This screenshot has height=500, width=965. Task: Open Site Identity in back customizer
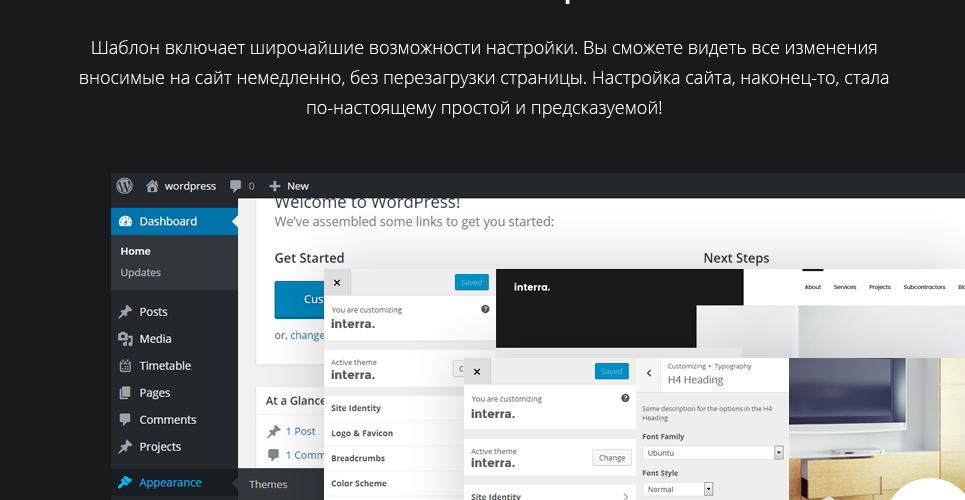point(394,408)
